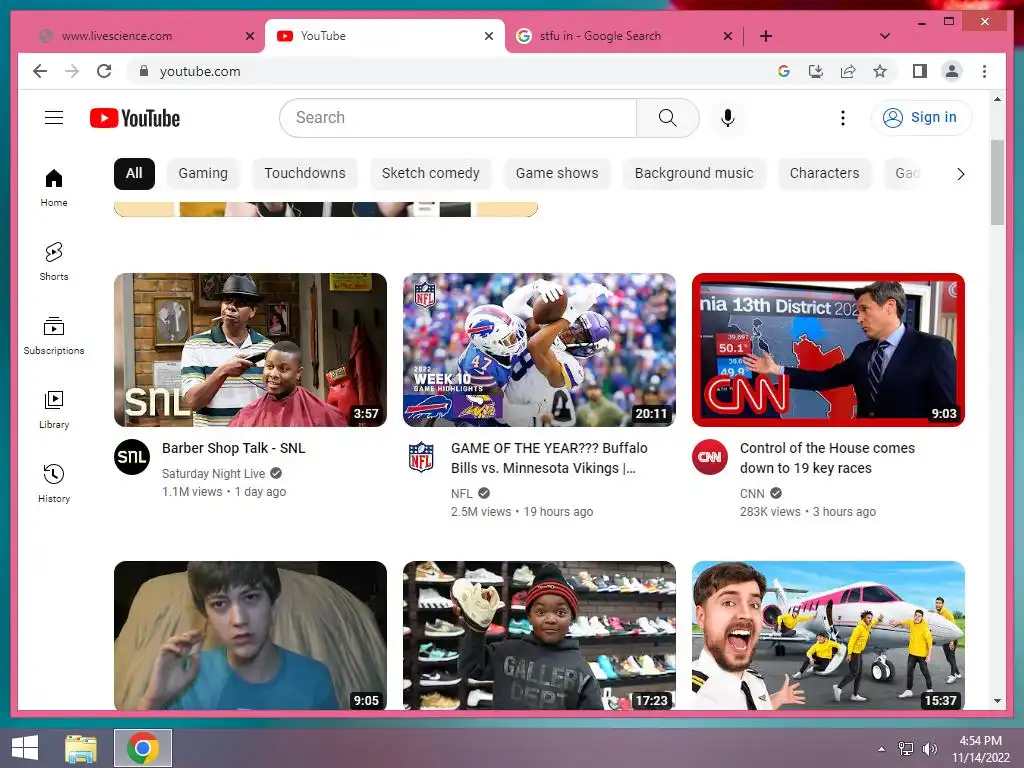Screen dimensions: 1024x768
Task: Open the YouTube hamburger guide menu
Action: tap(54, 118)
